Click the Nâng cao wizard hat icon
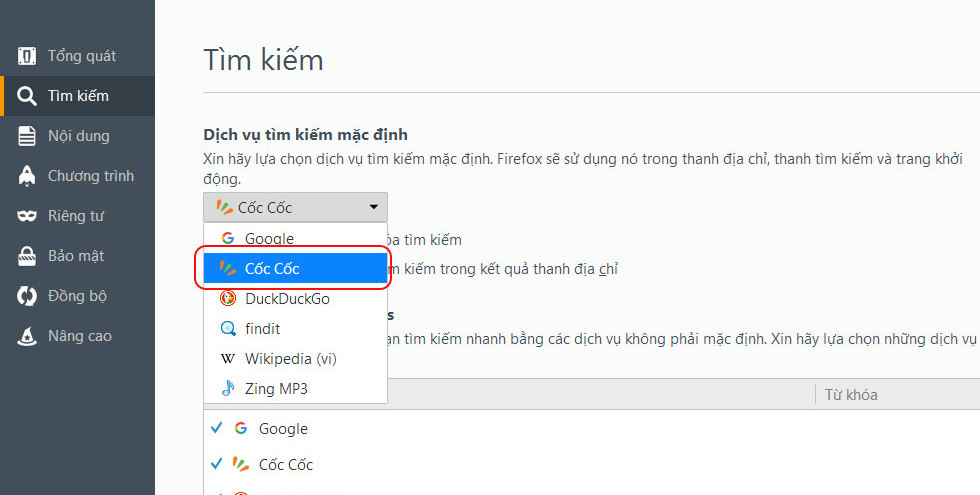This screenshot has width=980, height=495. 27,336
